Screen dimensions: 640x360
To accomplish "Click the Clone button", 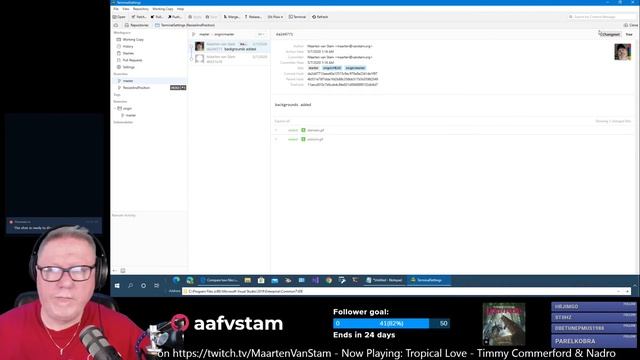I will click(631, 25).
